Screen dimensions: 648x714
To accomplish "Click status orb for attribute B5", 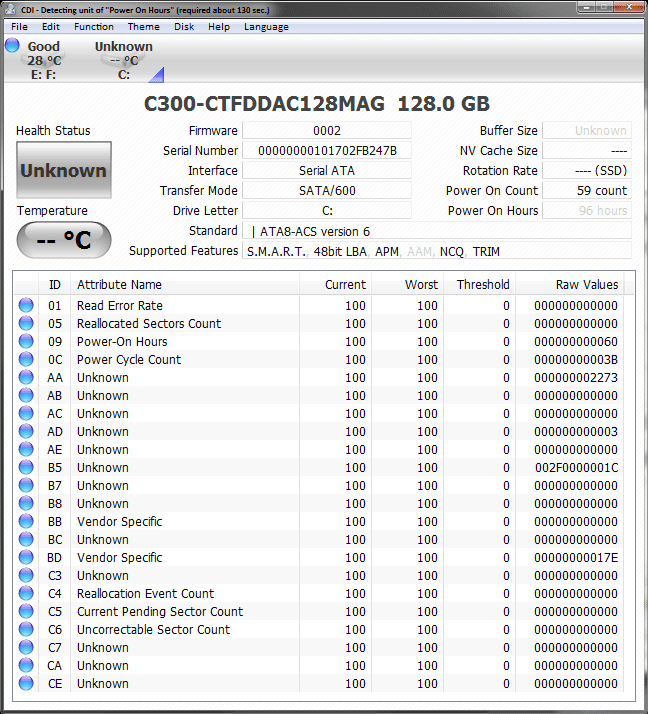I will click(x=26, y=467).
